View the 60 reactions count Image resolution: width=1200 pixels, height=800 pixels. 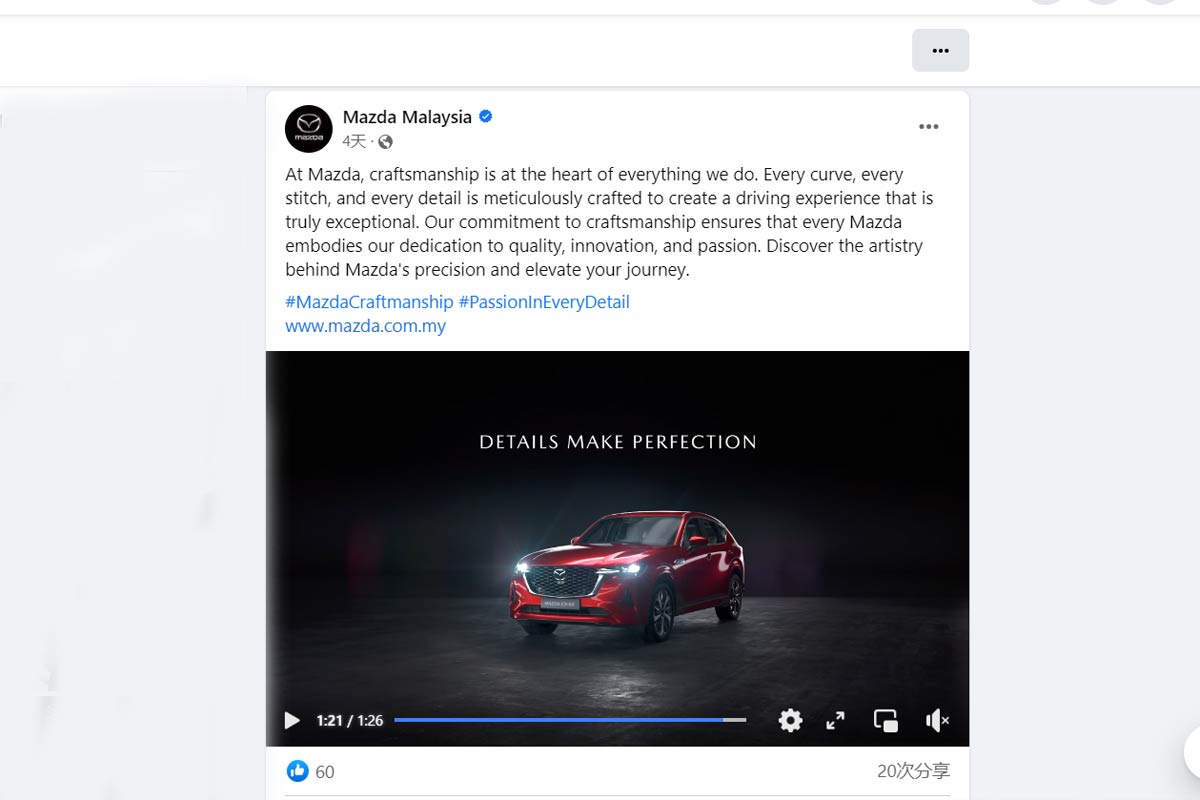[x=325, y=772]
